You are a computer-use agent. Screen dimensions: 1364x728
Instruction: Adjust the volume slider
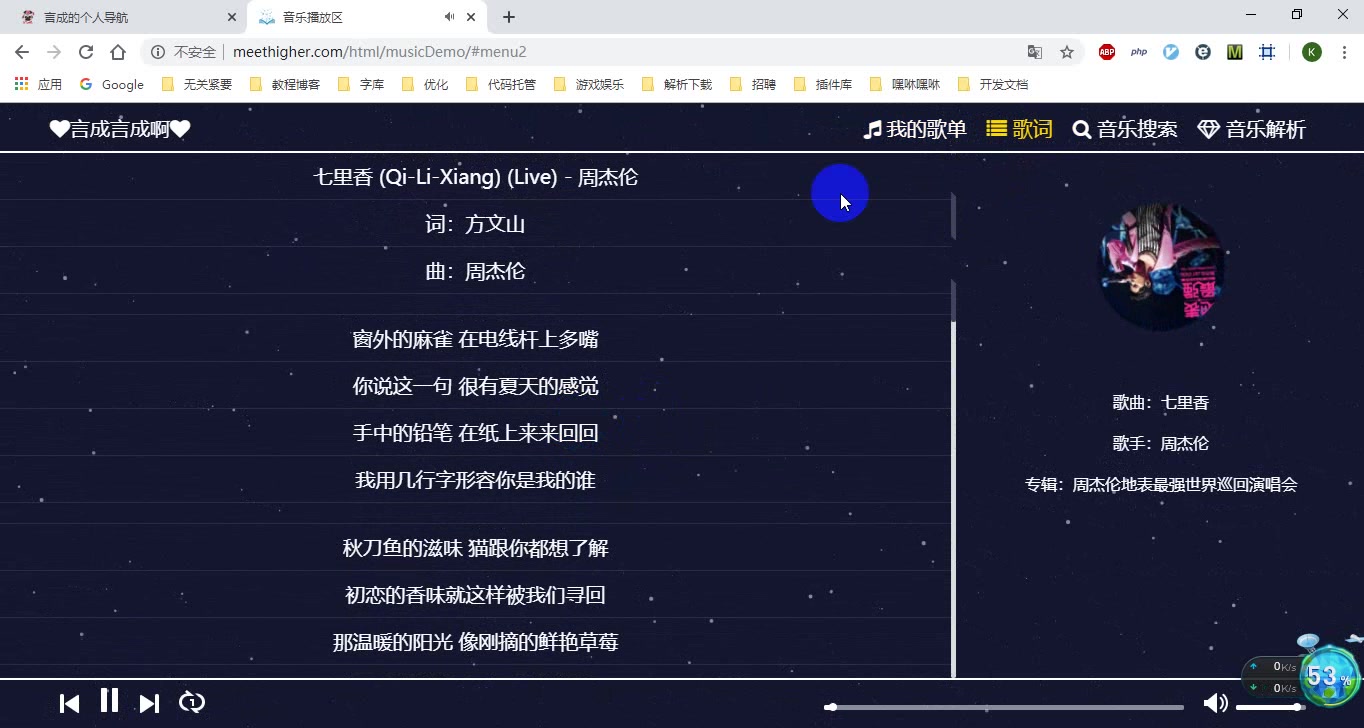coord(1270,707)
